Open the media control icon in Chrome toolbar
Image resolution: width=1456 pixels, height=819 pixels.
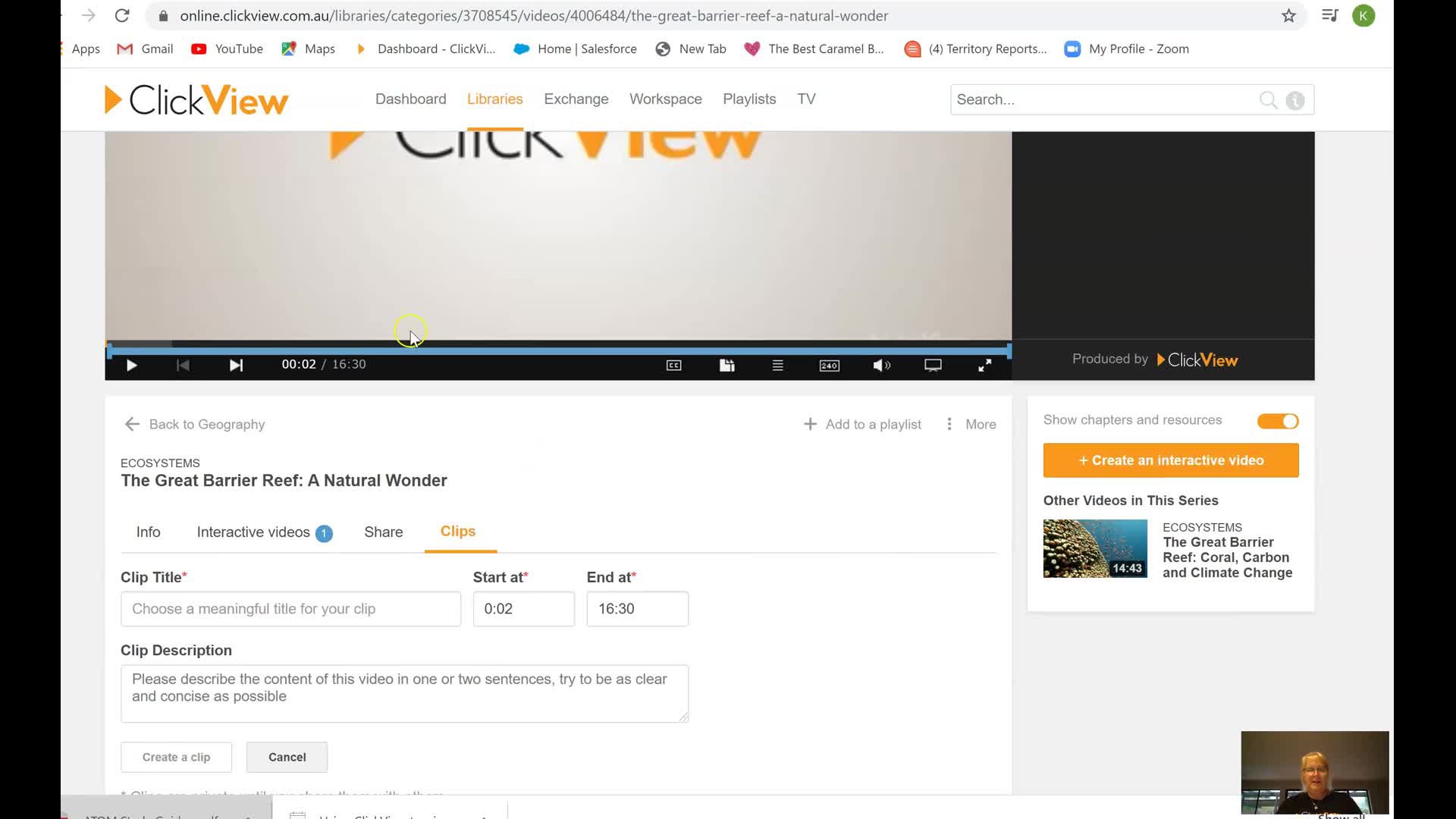click(1329, 15)
